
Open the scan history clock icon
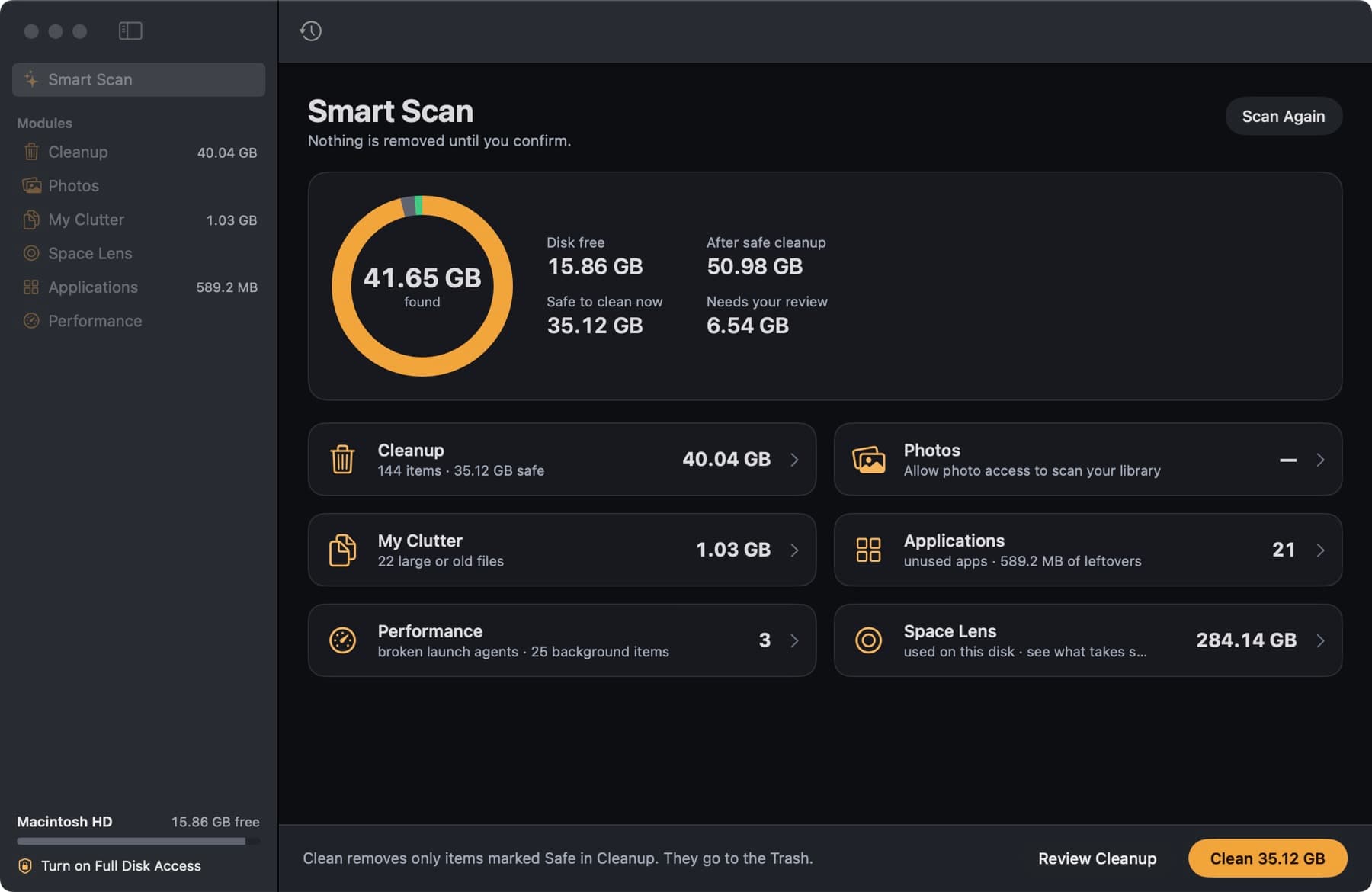pos(310,30)
